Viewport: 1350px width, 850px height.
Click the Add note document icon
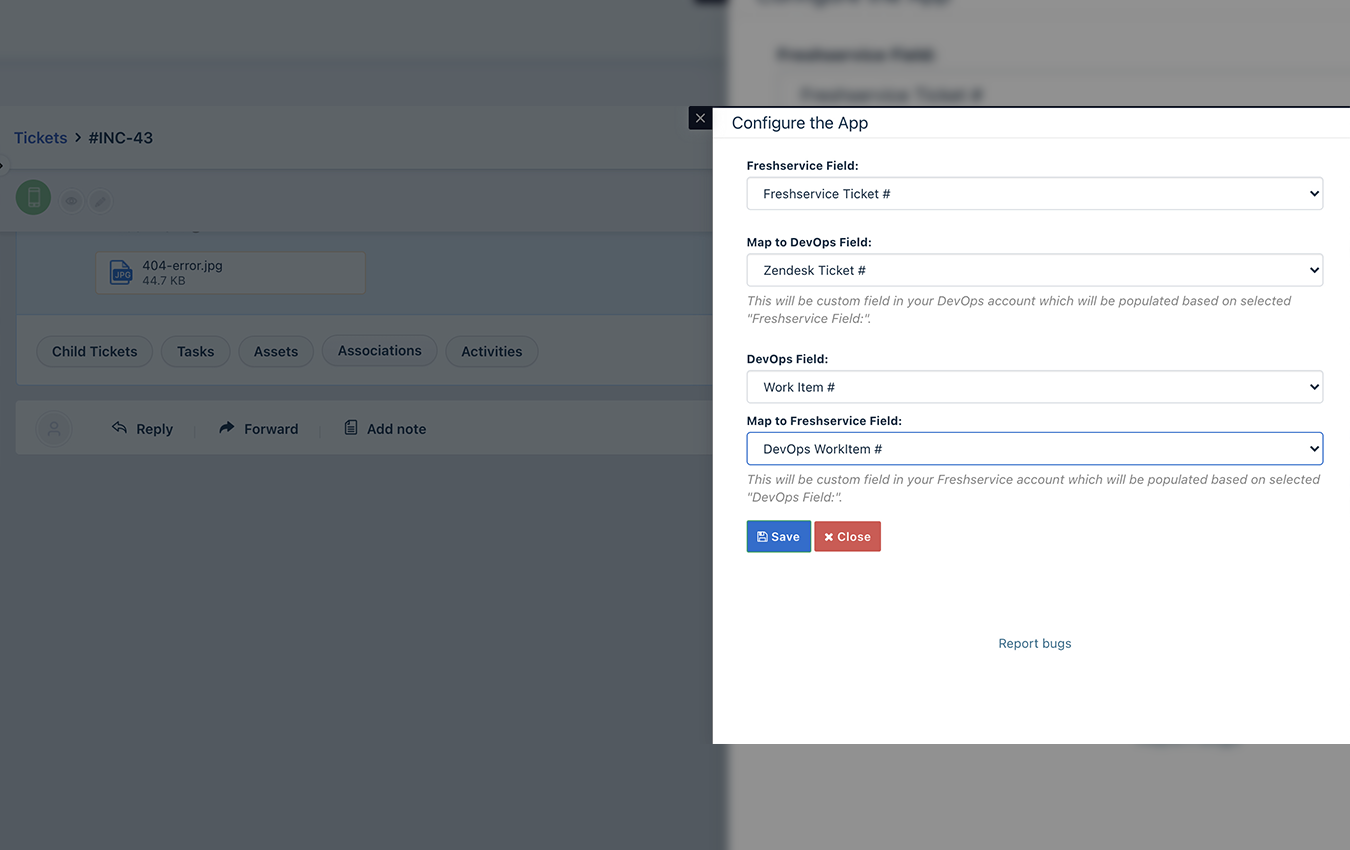[x=351, y=427]
